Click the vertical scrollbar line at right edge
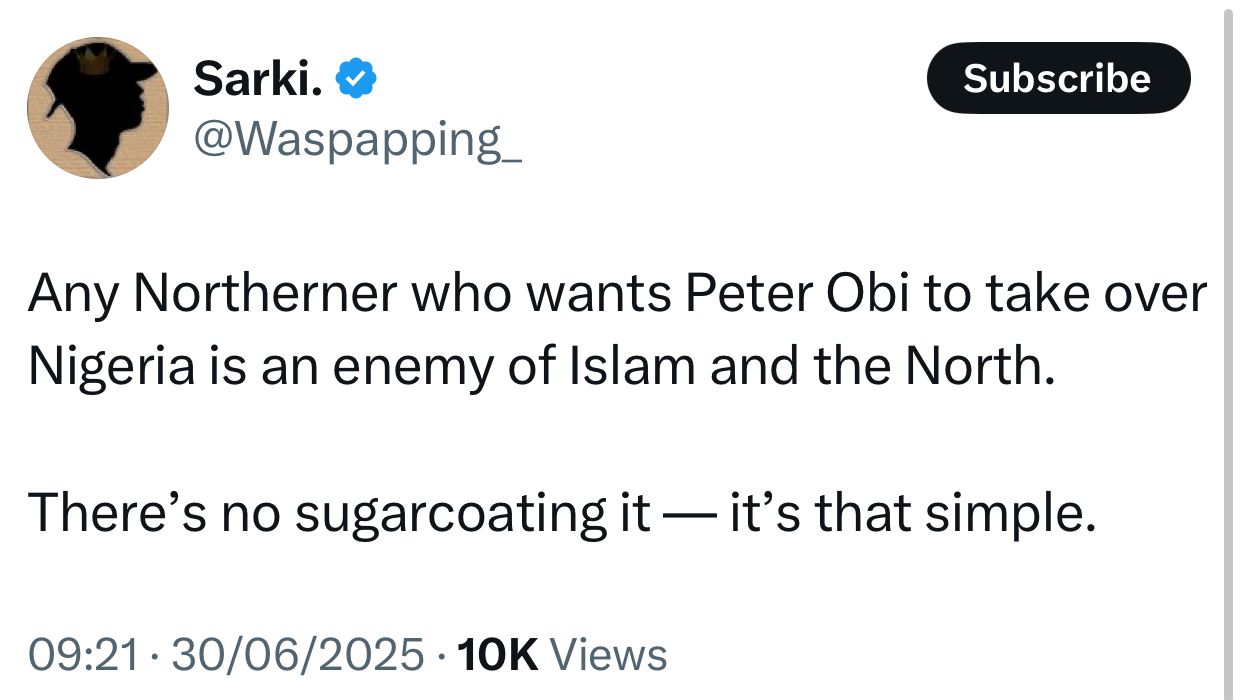The image size is (1242, 700). click(1229, 350)
